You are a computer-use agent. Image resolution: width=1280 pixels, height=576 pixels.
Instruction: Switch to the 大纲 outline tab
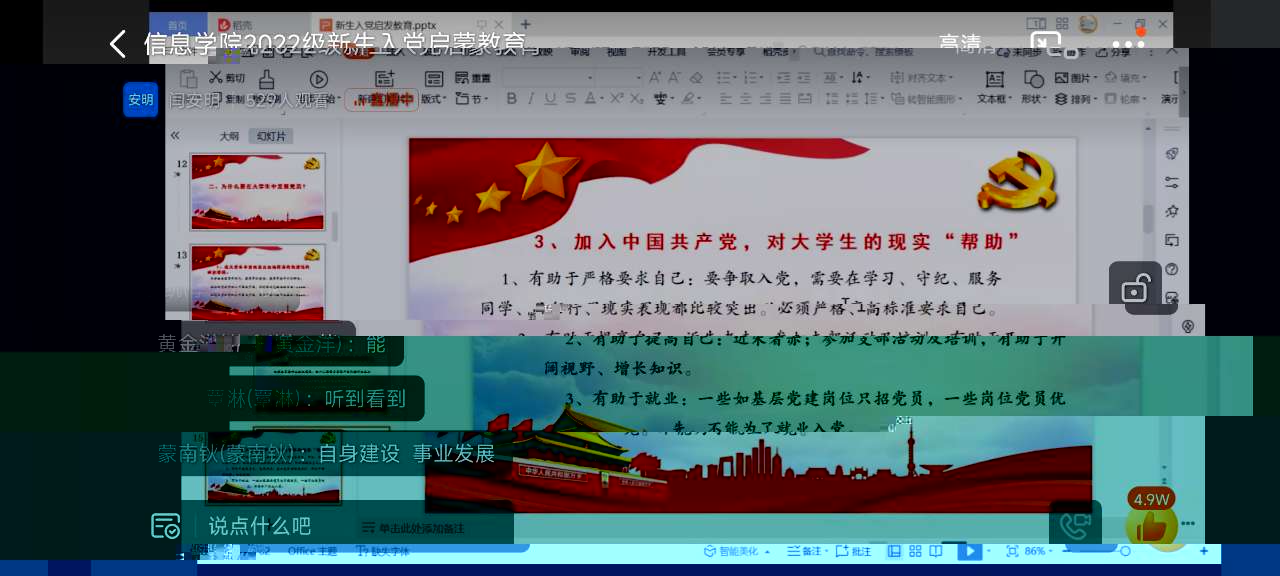tap(229, 136)
